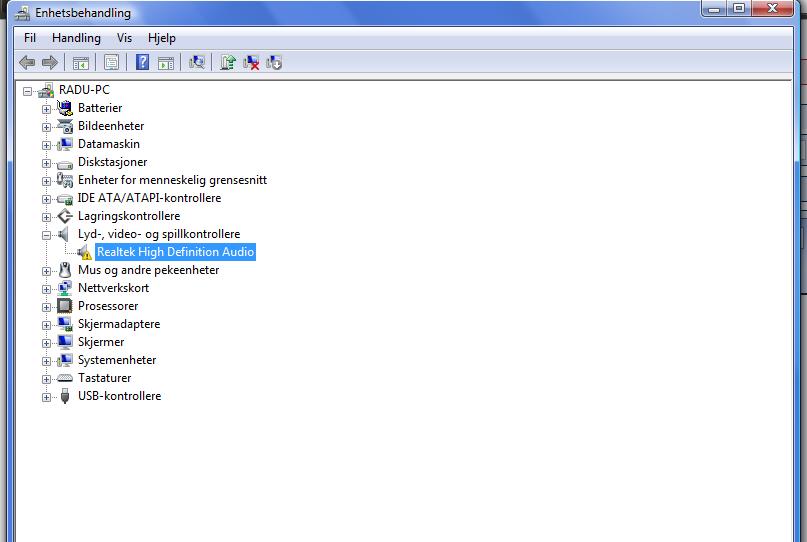Click the Lagringskontrollere icon
This screenshot has height=542, width=807.
pyautogui.click(x=65, y=216)
